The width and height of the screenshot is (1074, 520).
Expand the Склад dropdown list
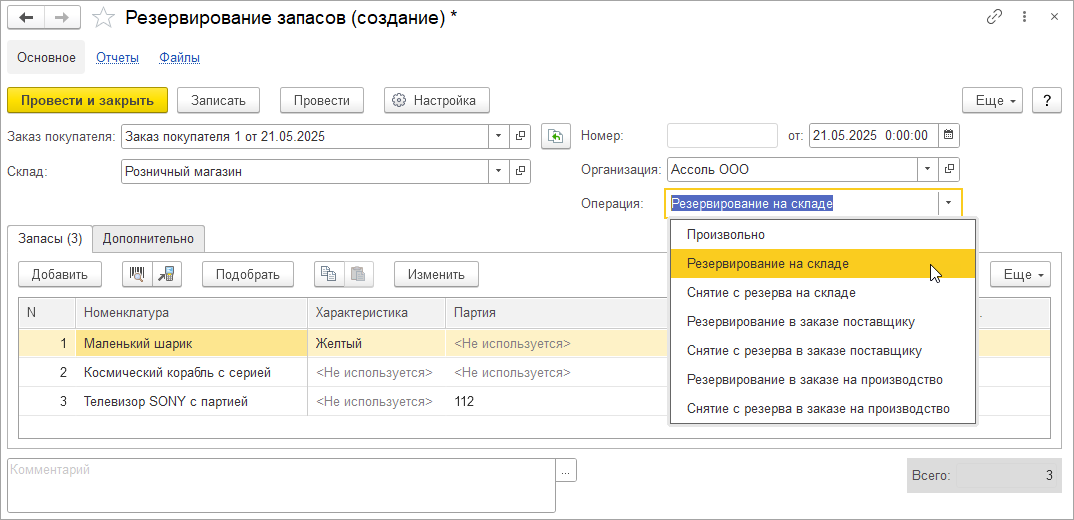pos(499,171)
